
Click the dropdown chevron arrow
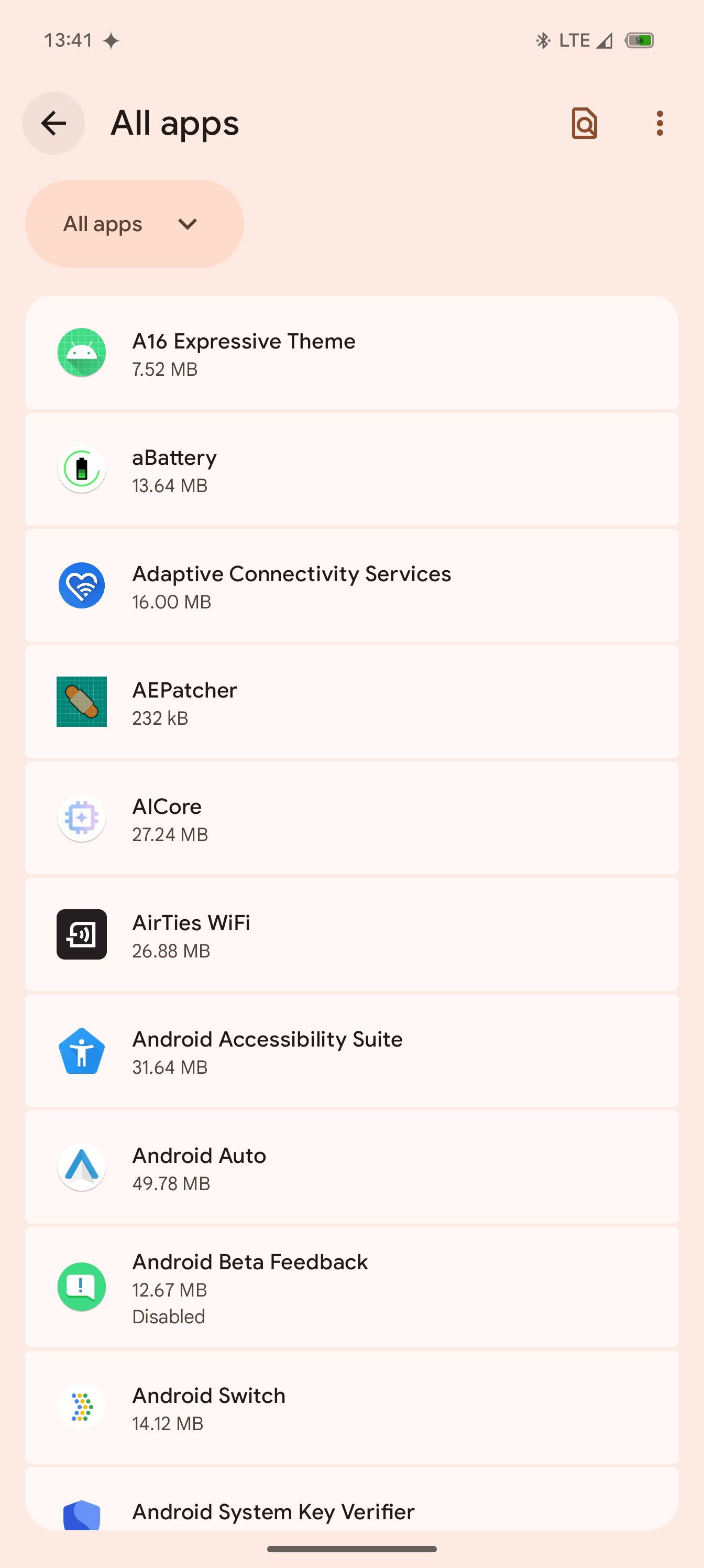click(188, 224)
